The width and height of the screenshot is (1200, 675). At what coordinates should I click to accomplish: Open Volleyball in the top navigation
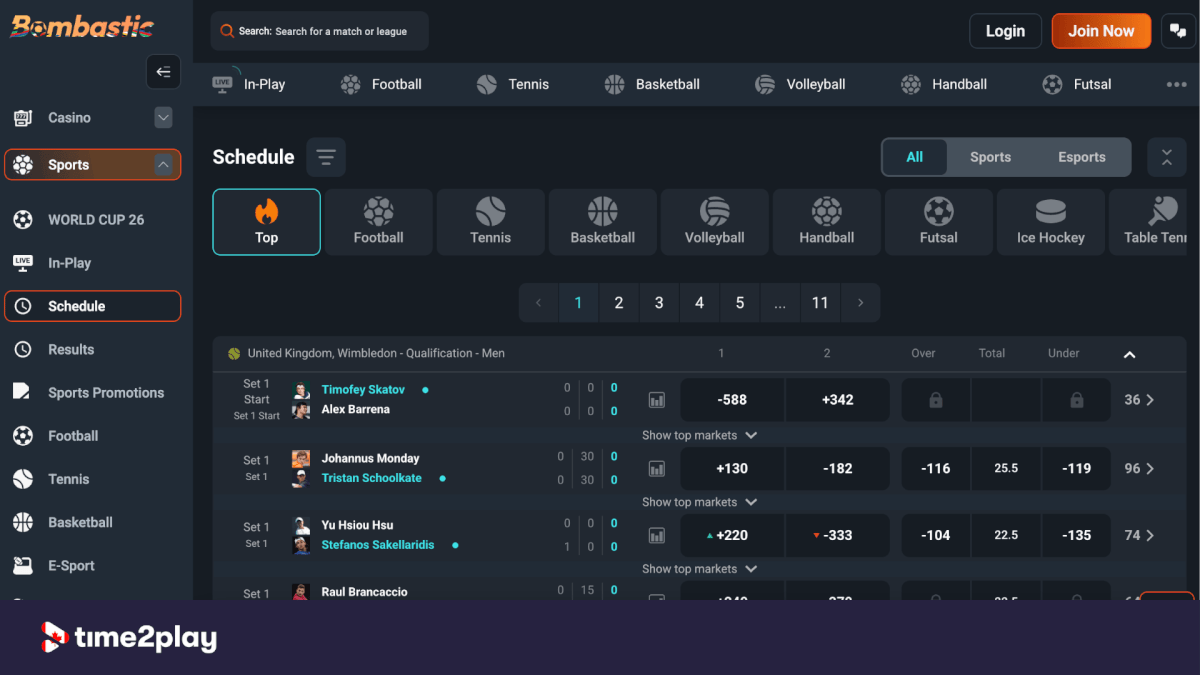pyautogui.click(x=800, y=84)
